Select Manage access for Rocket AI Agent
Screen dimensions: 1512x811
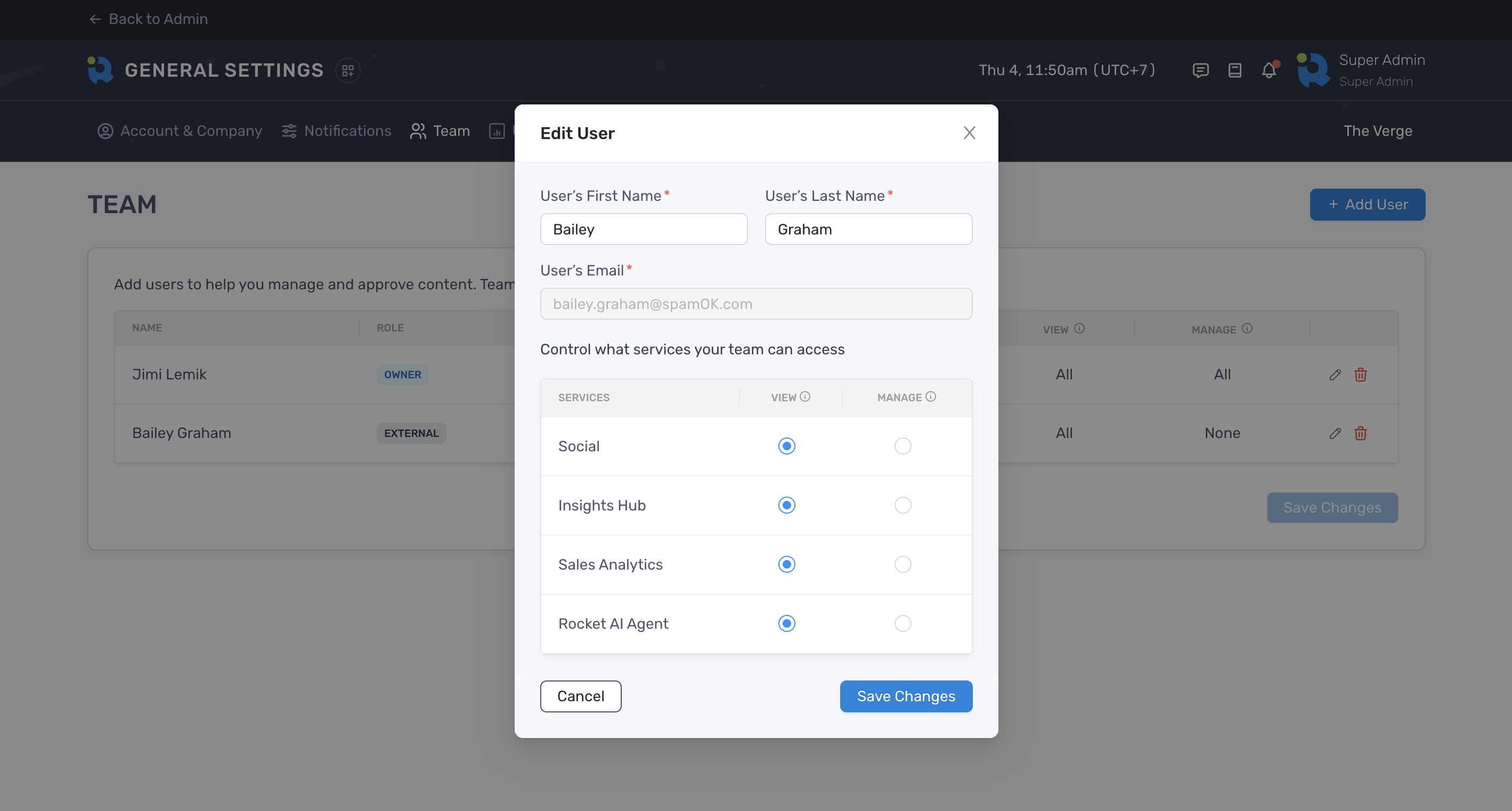[x=903, y=623]
